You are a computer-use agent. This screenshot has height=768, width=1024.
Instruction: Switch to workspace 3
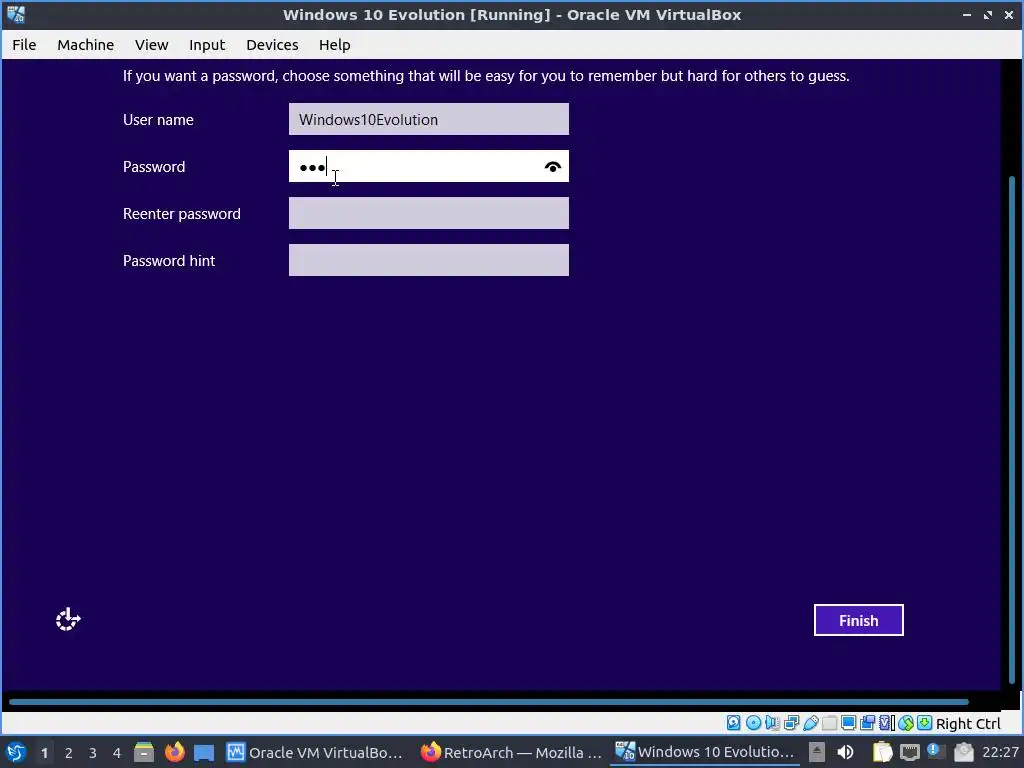tap(93, 753)
